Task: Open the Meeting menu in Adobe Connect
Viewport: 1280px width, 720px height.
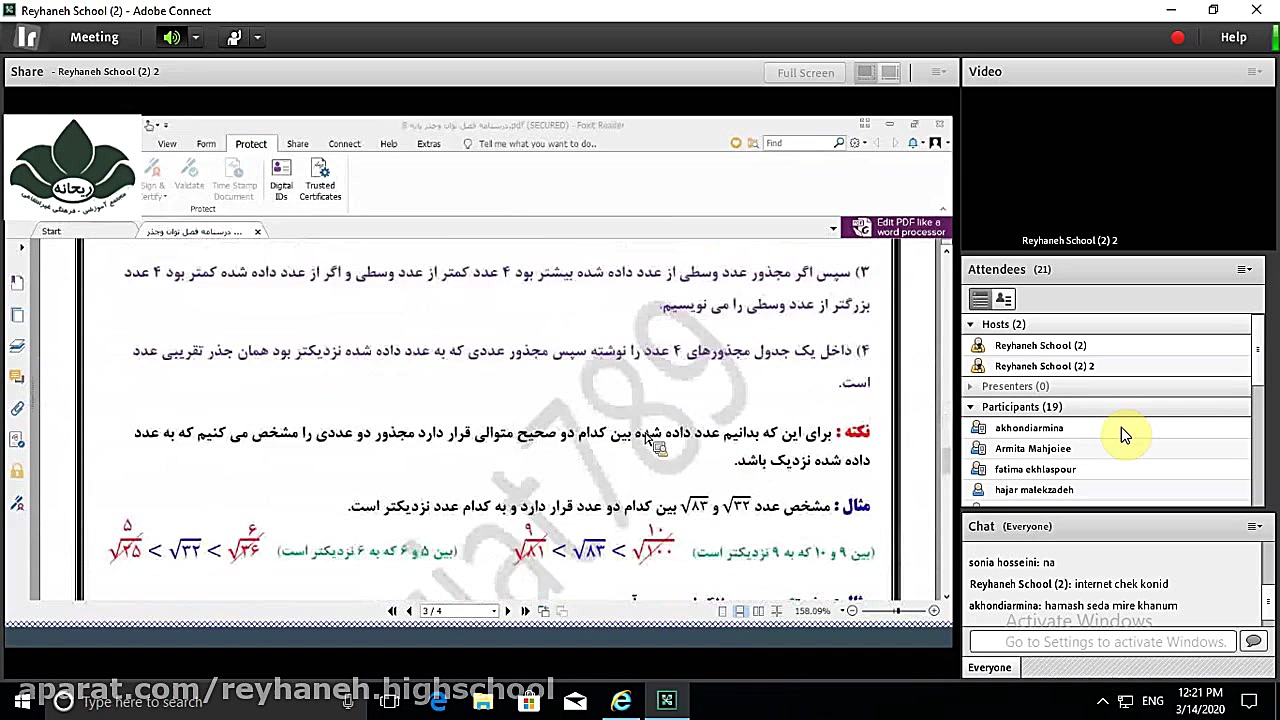Action: click(x=94, y=37)
